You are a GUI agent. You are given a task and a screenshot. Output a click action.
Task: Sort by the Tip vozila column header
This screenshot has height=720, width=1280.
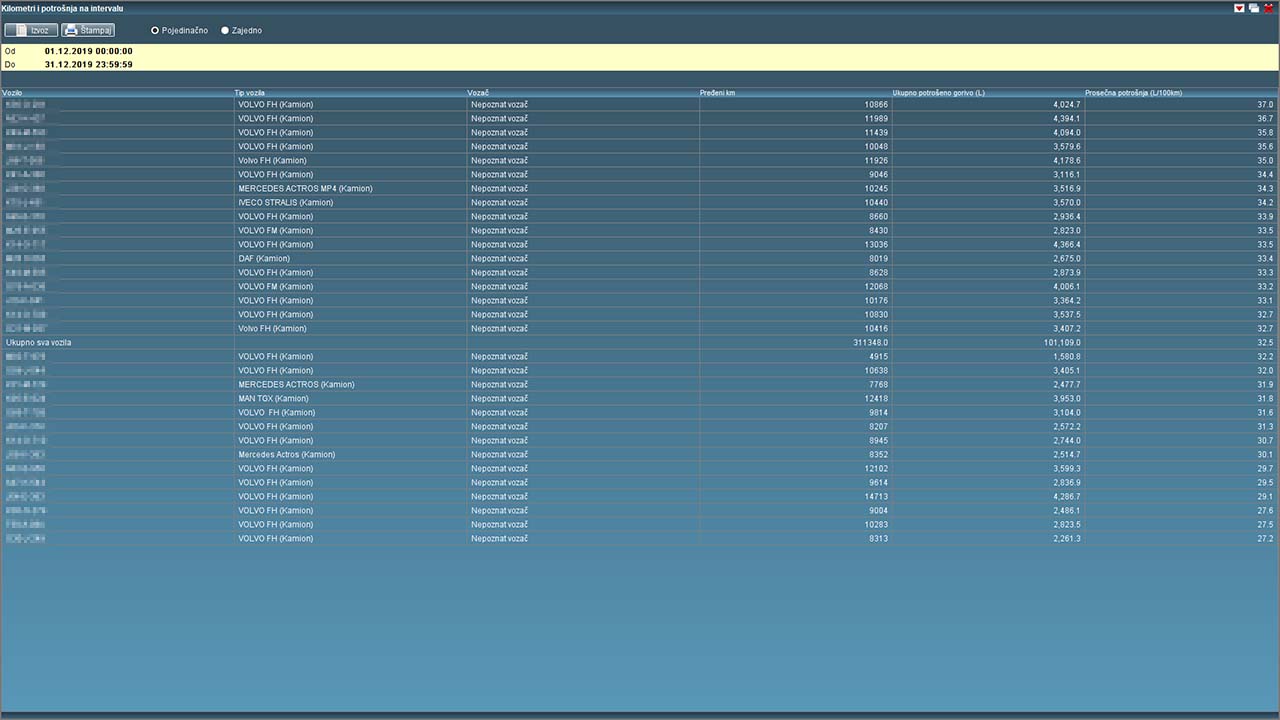pyautogui.click(x=249, y=93)
